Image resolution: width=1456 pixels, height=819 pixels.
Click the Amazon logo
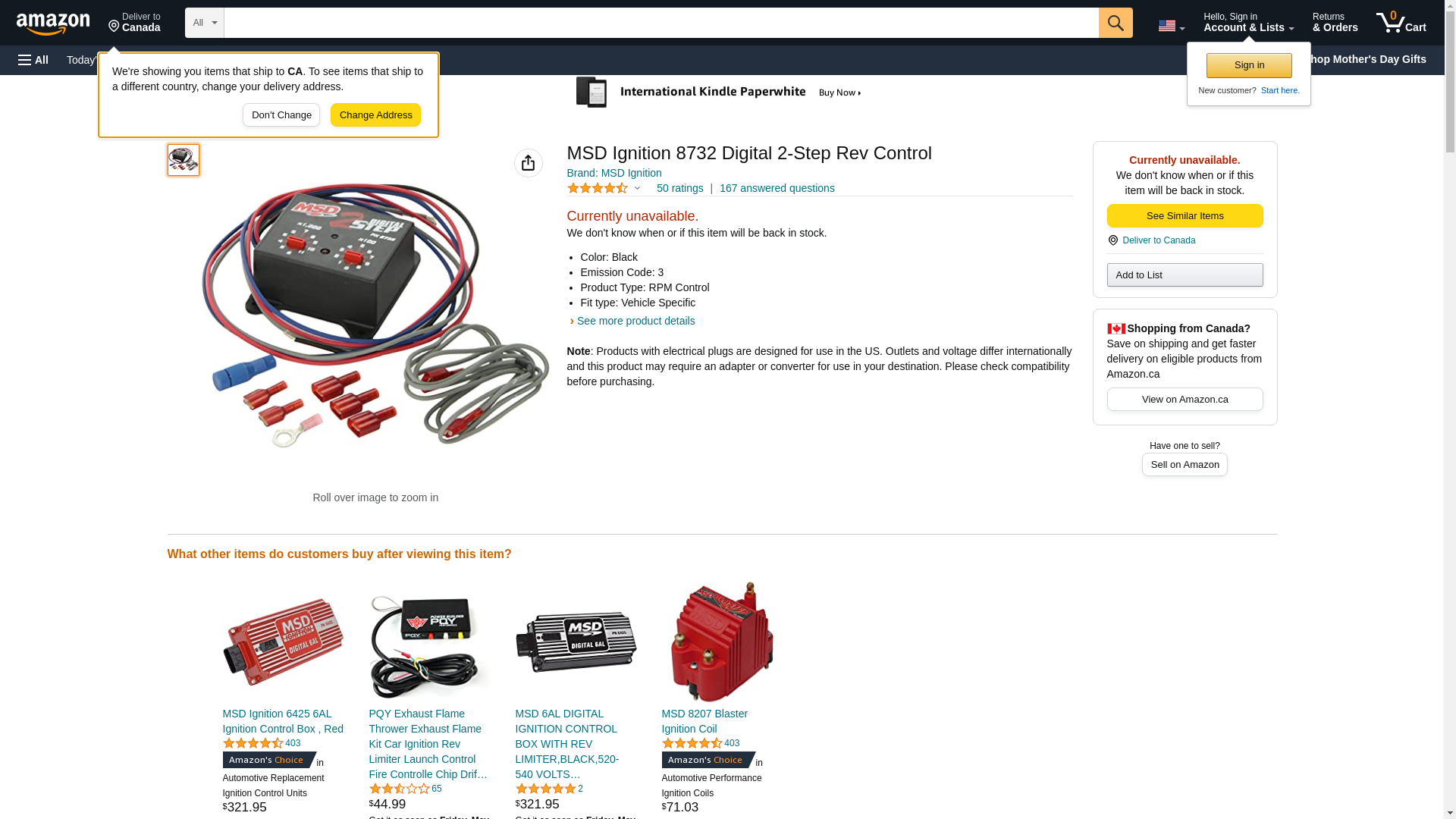pos(53,24)
